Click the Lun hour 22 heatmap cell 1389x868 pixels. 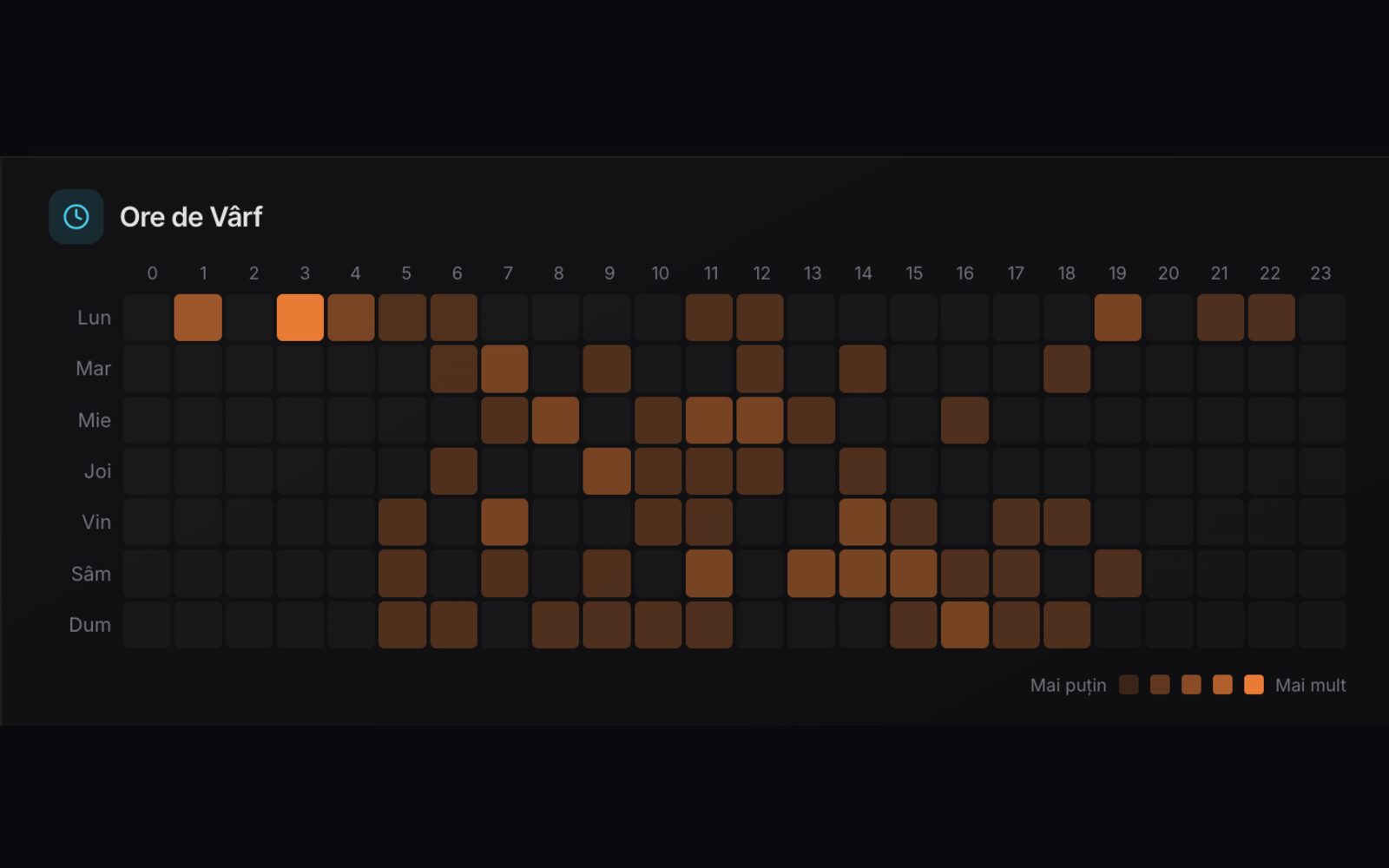tap(1271, 318)
